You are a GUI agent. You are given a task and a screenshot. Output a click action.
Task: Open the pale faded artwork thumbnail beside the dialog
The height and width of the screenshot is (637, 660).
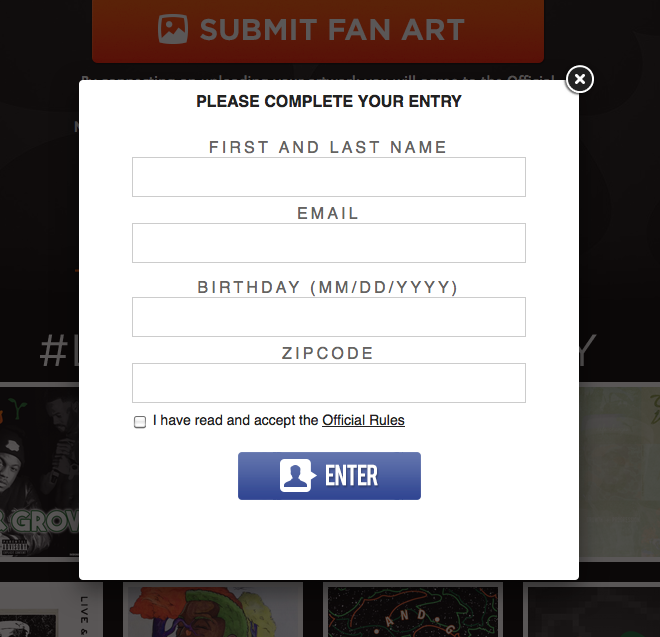619,472
